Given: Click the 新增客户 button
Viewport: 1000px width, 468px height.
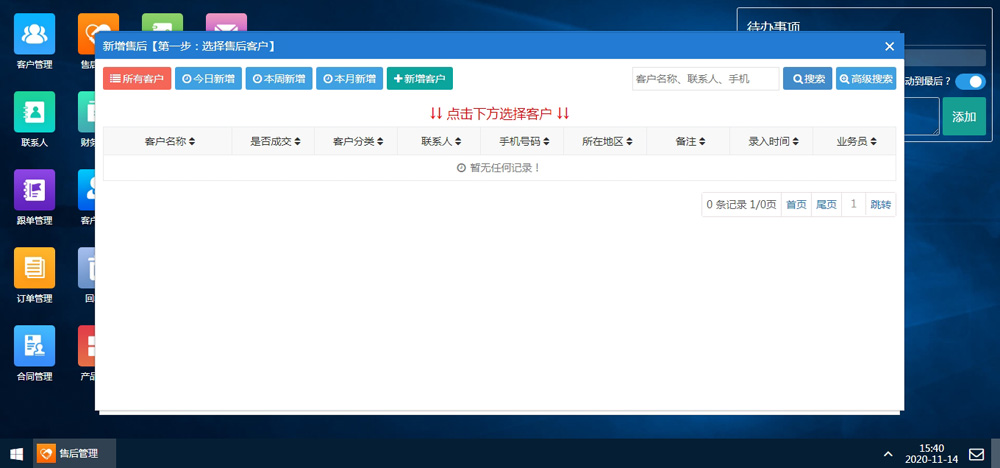Looking at the screenshot, I should (420, 79).
